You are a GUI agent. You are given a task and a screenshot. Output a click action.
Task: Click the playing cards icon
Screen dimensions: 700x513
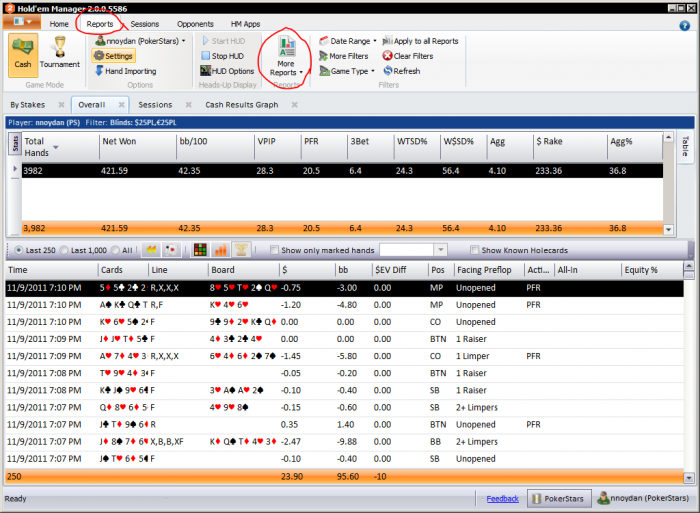171,250
